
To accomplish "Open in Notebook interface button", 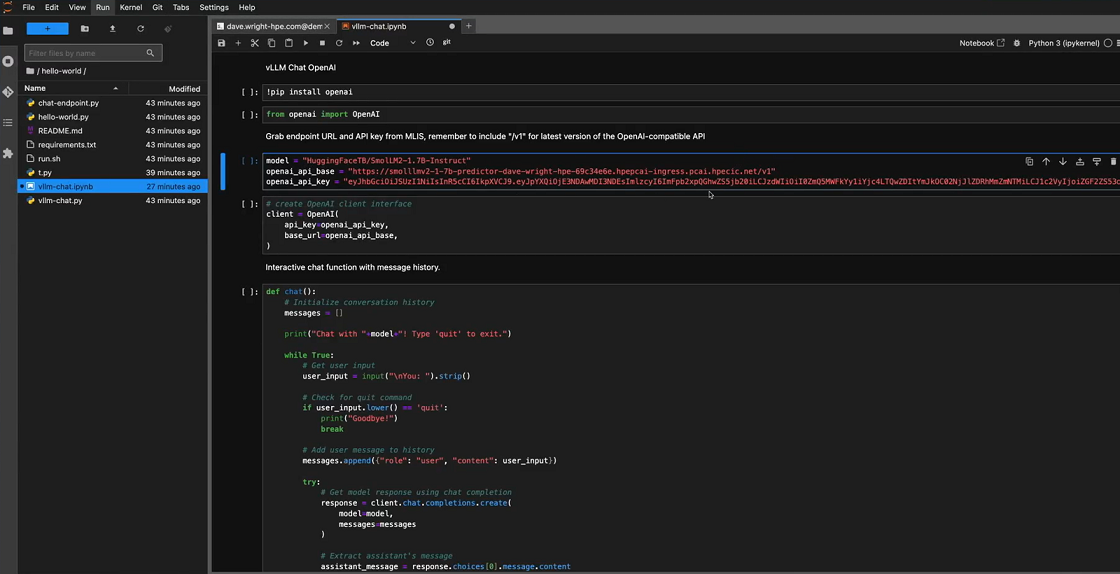I will 981,43.
